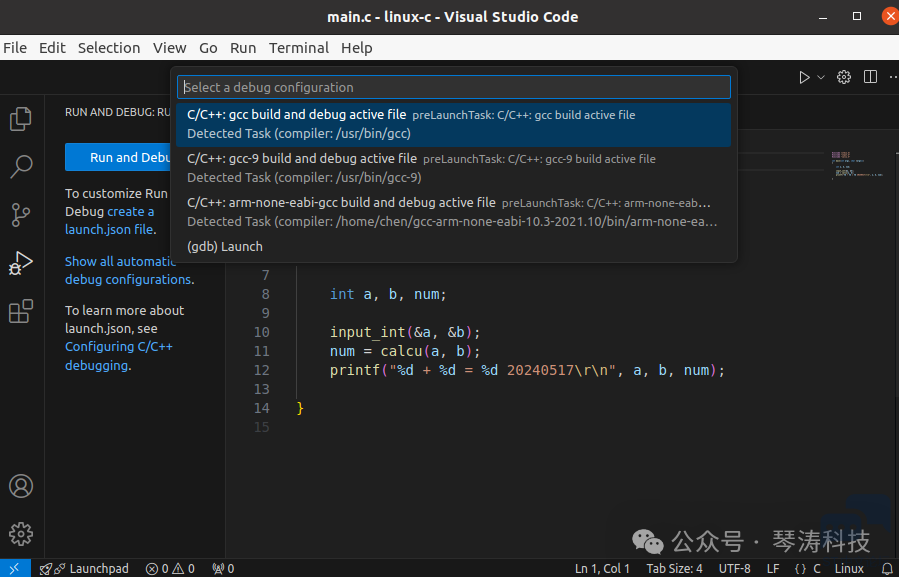This screenshot has height=577, width=899.
Task: Click the Run and Debug button
Action: point(118,157)
